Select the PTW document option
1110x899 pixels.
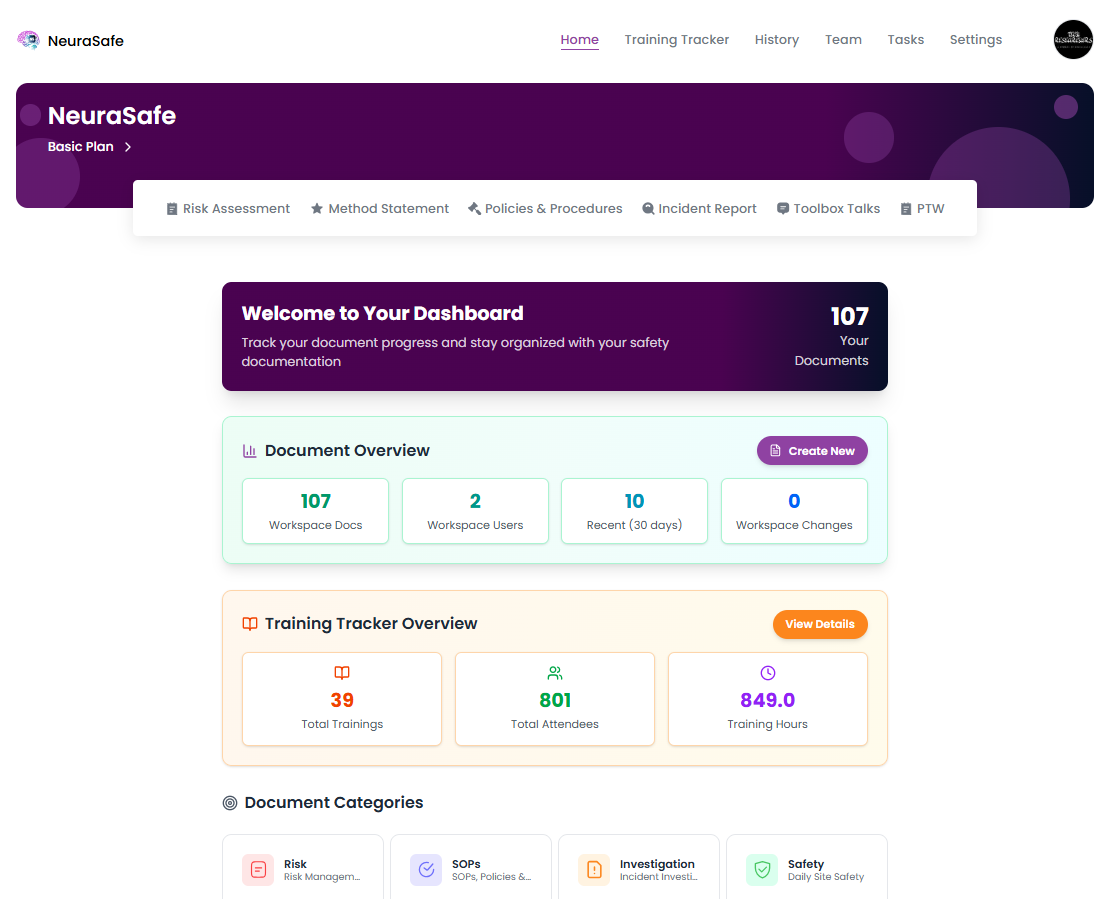pos(923,209)
